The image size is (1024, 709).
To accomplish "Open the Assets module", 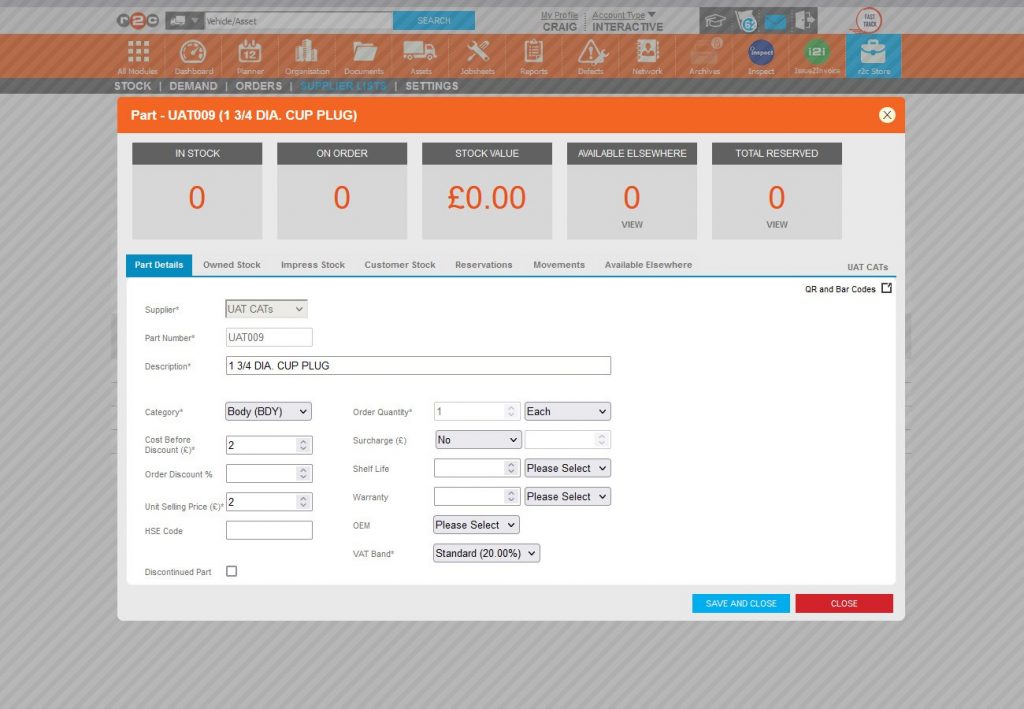I will coord(420,56).
